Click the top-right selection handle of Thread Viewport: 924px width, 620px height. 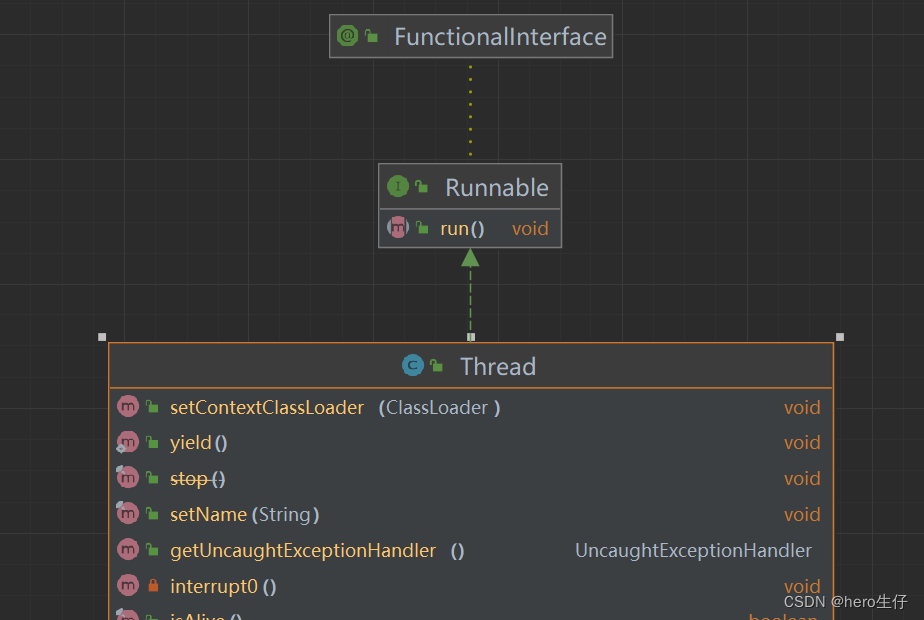click(840, 337)
